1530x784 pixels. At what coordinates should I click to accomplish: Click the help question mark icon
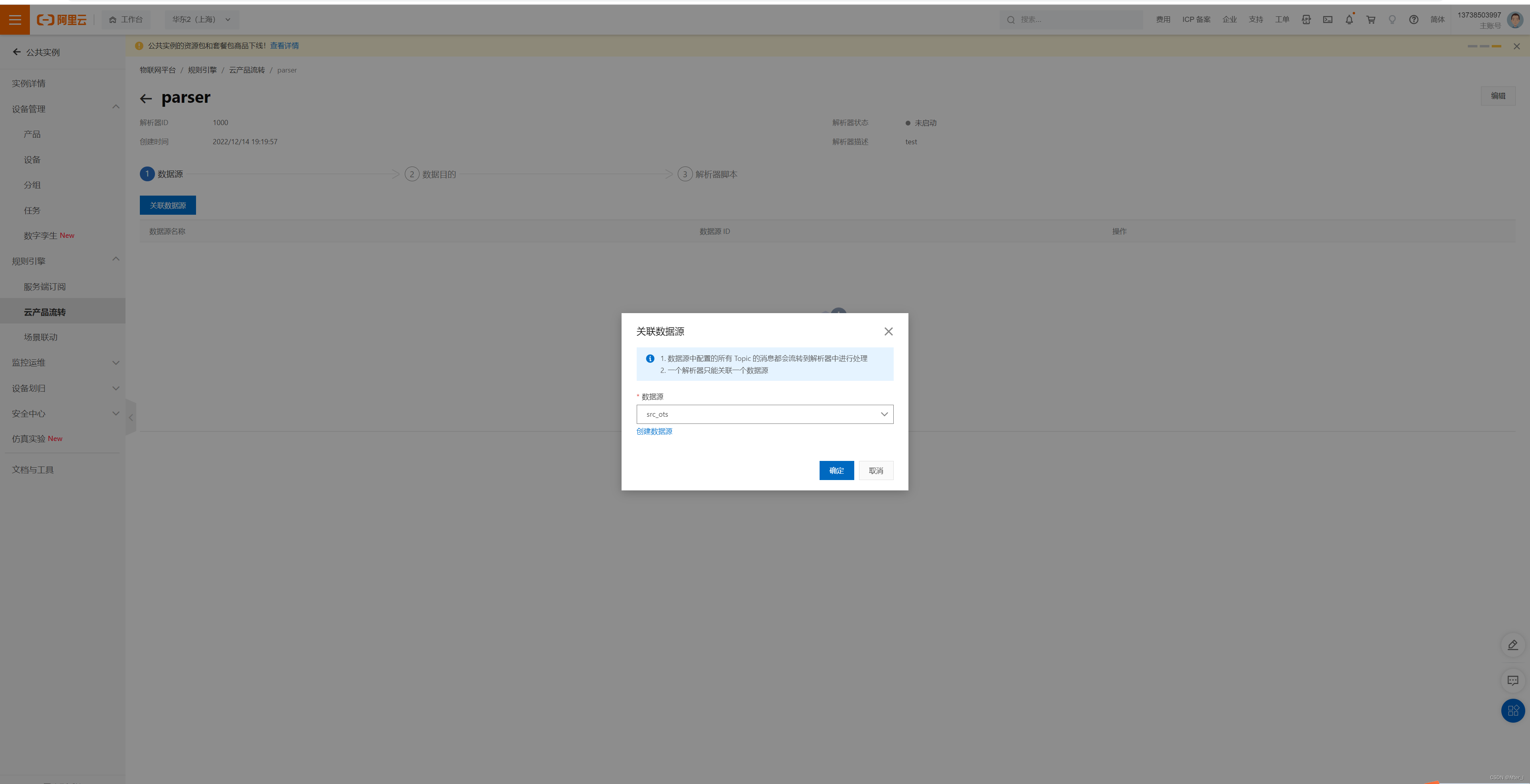click(1414, 20)
